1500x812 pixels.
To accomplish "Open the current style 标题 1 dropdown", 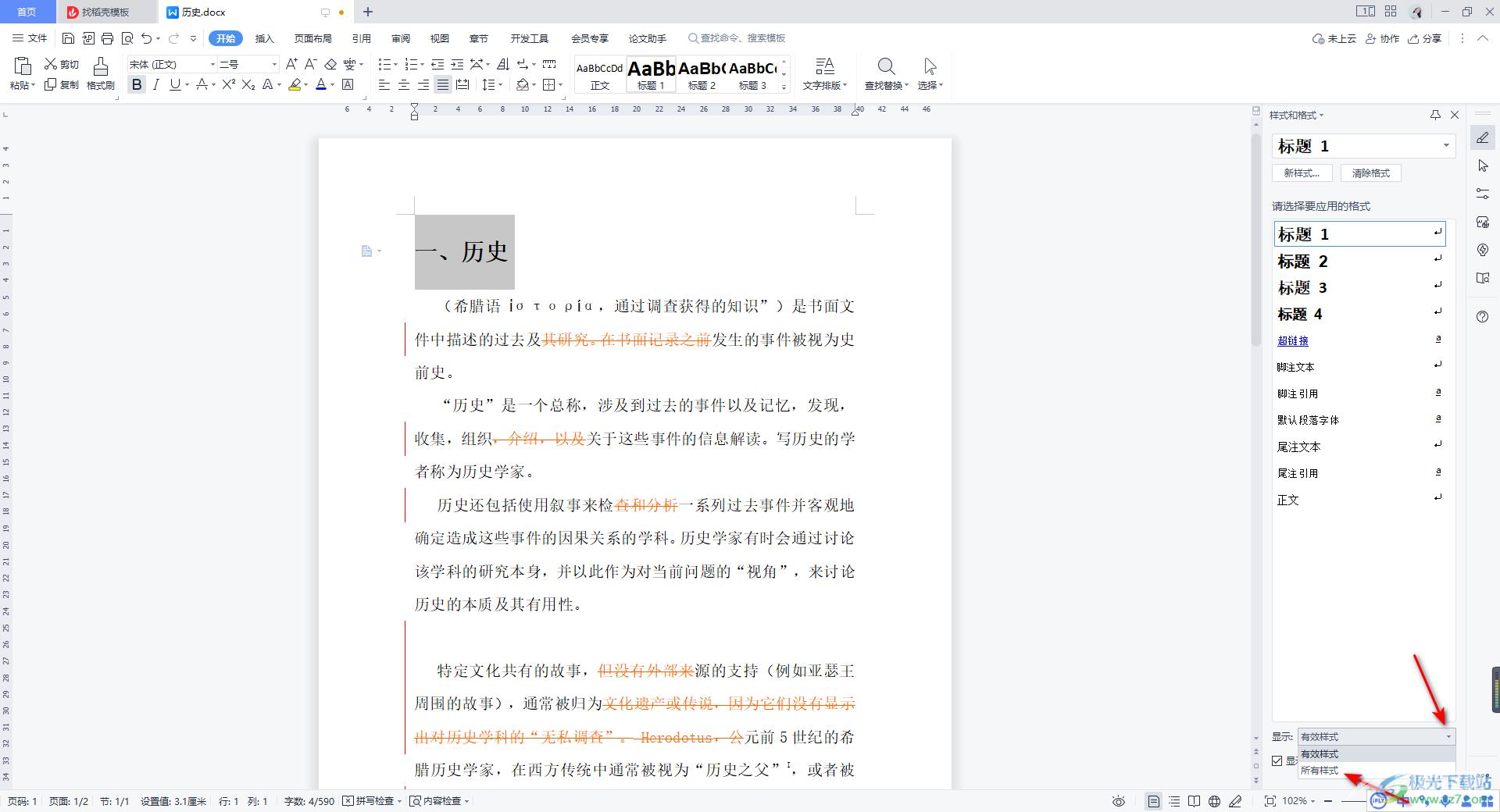I will [x=1446, y=145].
